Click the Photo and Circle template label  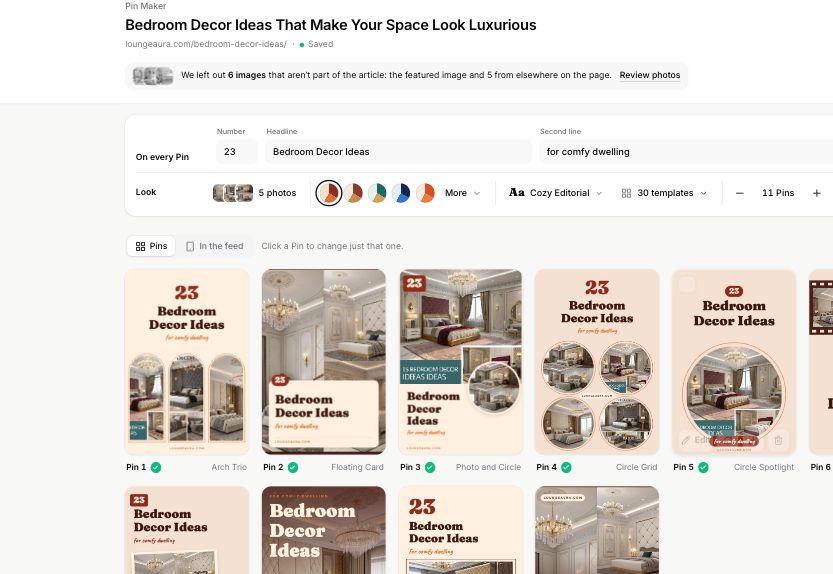(x=488, y=467)
